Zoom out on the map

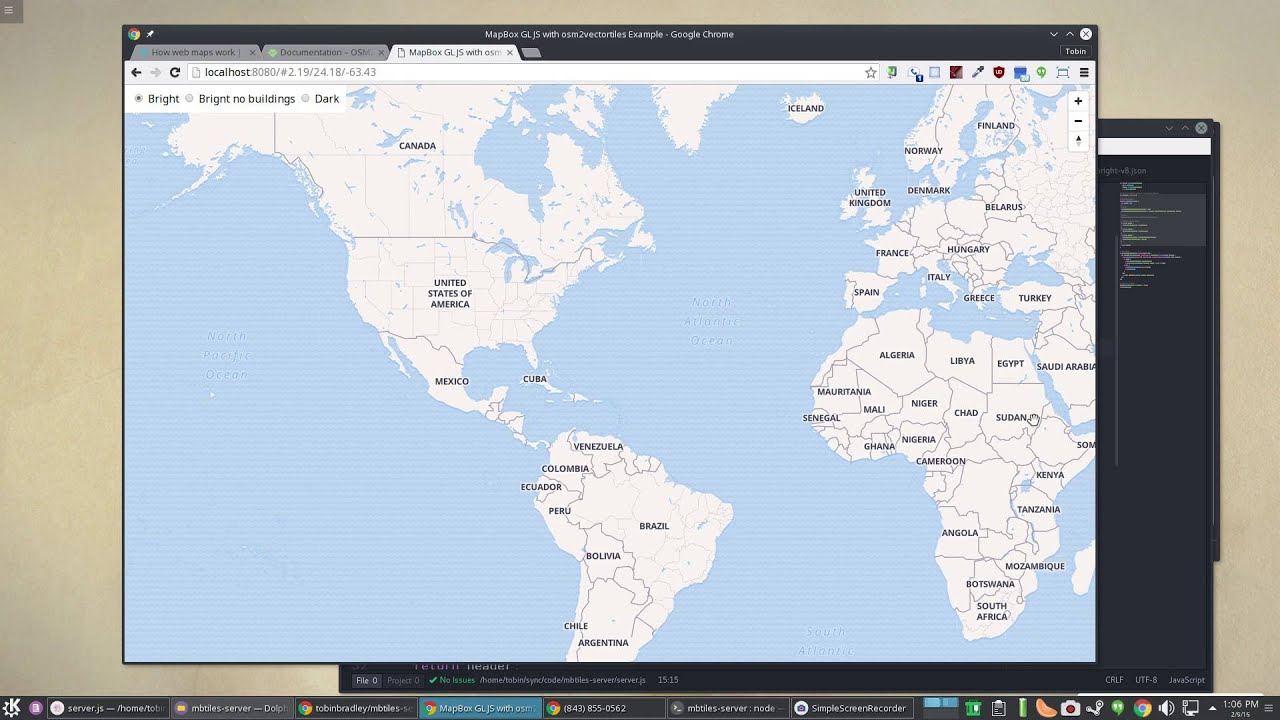pos(1078,121)
